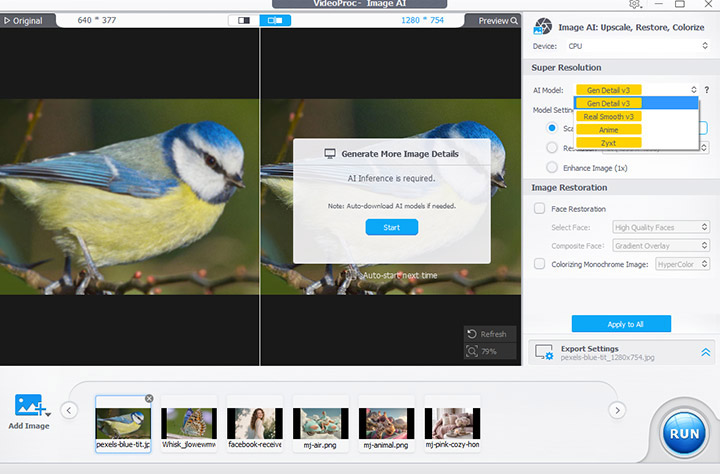Viewport: 720px width, 474px height.
Task: Open Composite Face Gradient Overlay dropdown
Action: 661,246
